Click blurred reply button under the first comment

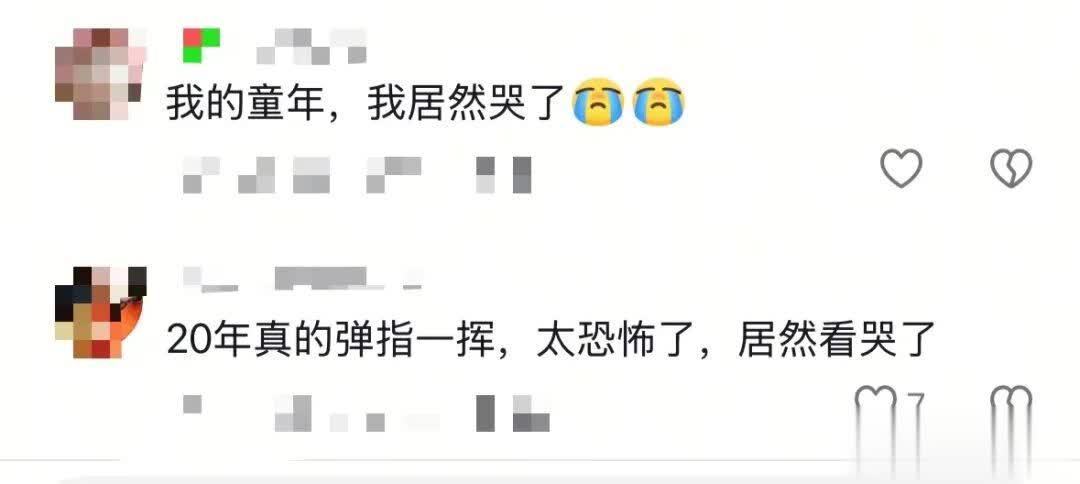coord(504,175)
